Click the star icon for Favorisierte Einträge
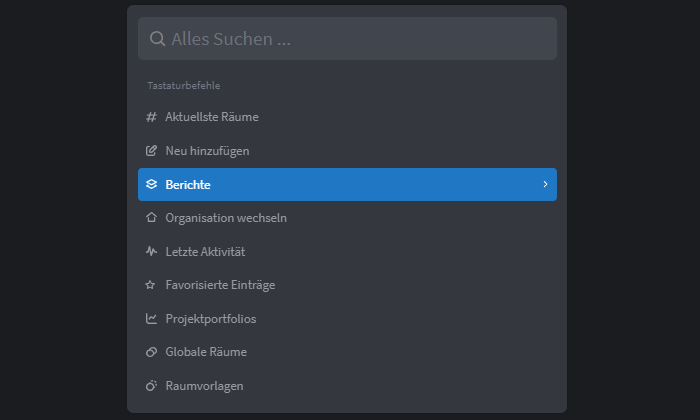This screenshot has height=420, width=700. click(x=150, y=285)
